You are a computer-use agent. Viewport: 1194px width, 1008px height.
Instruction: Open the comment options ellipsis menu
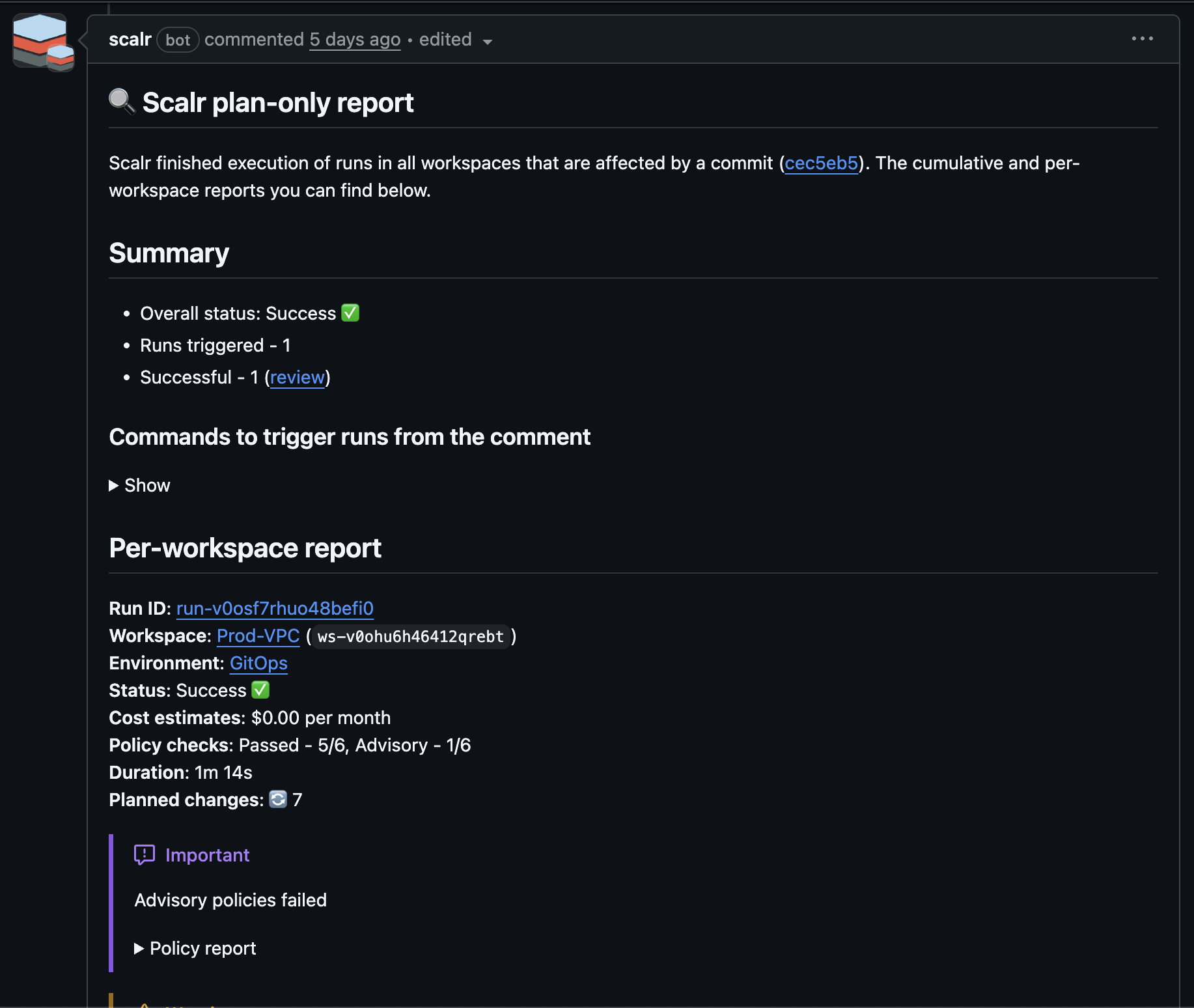click(x=1142, y=39)
